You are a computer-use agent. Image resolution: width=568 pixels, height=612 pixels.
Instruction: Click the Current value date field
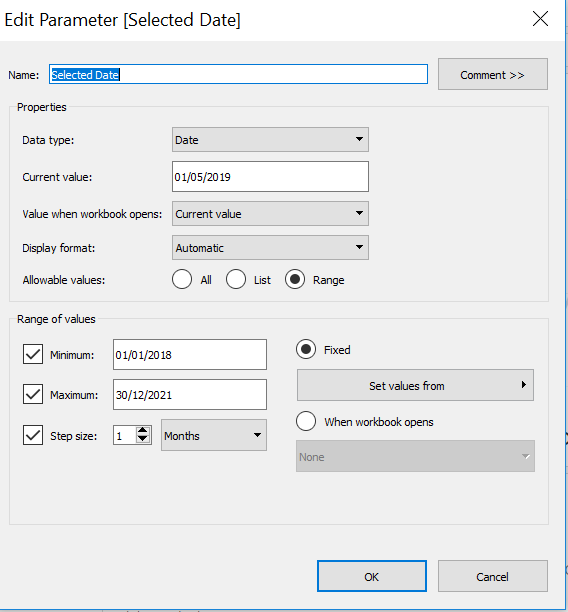[270, 176]
